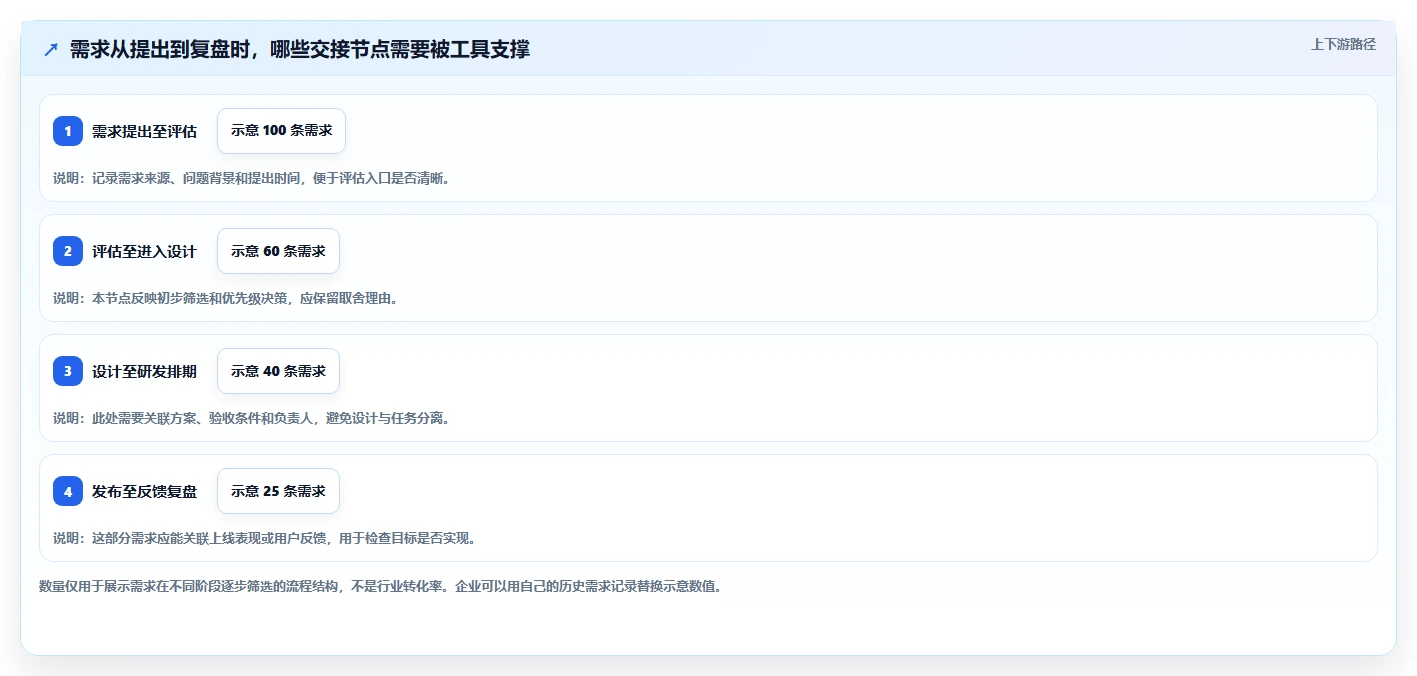The height and width of the screenshot is (676, 1417).
Task: Select the 需求提出至评估 step title
Action: [144, 131]
